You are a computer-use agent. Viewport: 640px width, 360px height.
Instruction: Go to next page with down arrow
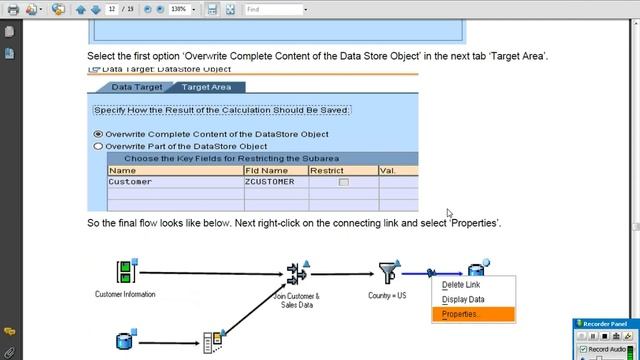click(x=96, y=9)
